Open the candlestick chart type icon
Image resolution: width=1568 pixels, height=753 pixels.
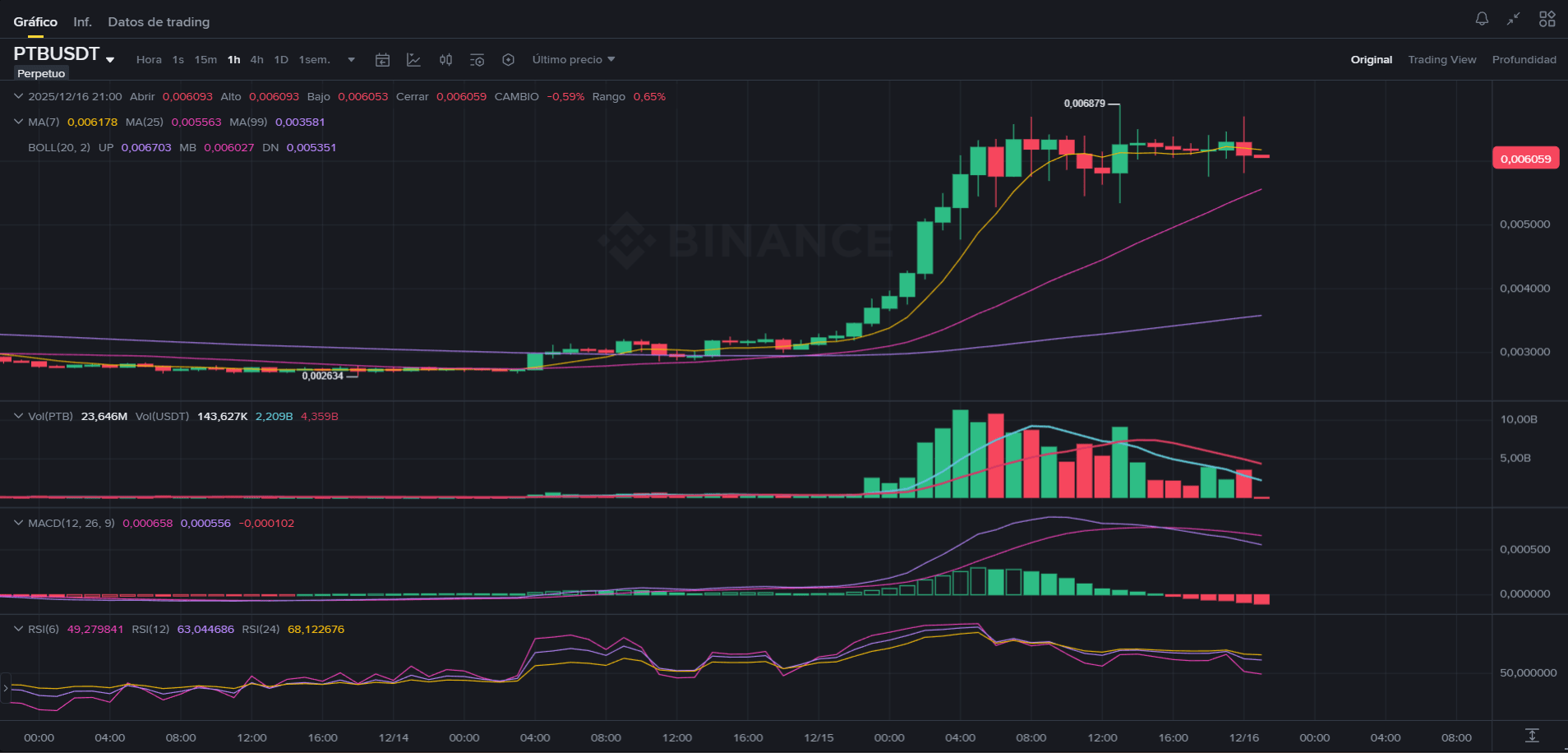(x=445, y=60)
